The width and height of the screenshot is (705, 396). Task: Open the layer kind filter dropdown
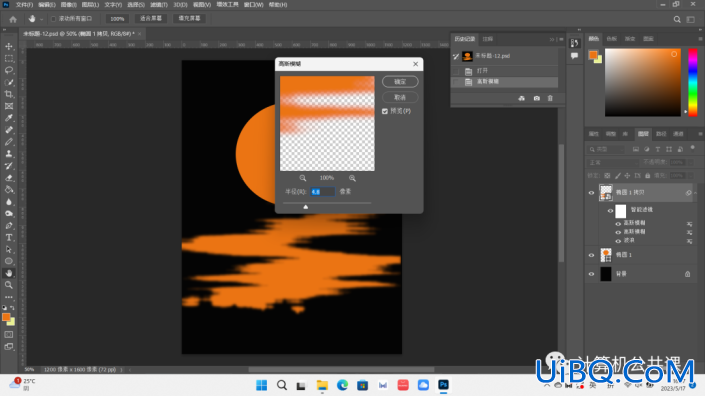coord(606,149)
